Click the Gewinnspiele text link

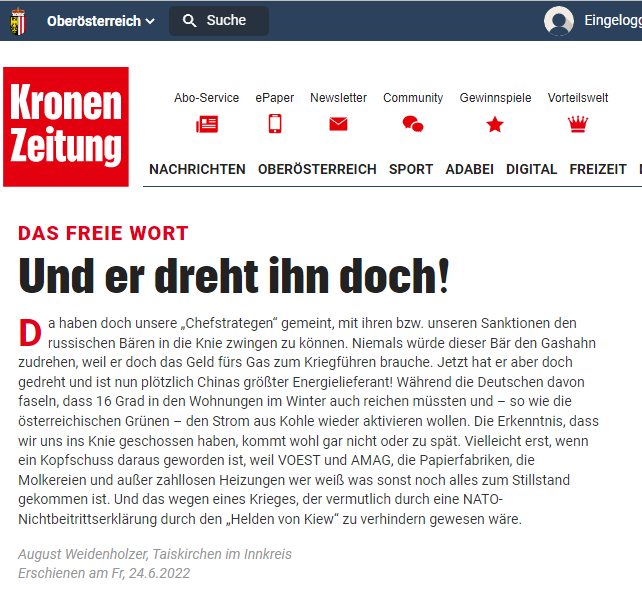click(495, 98)
